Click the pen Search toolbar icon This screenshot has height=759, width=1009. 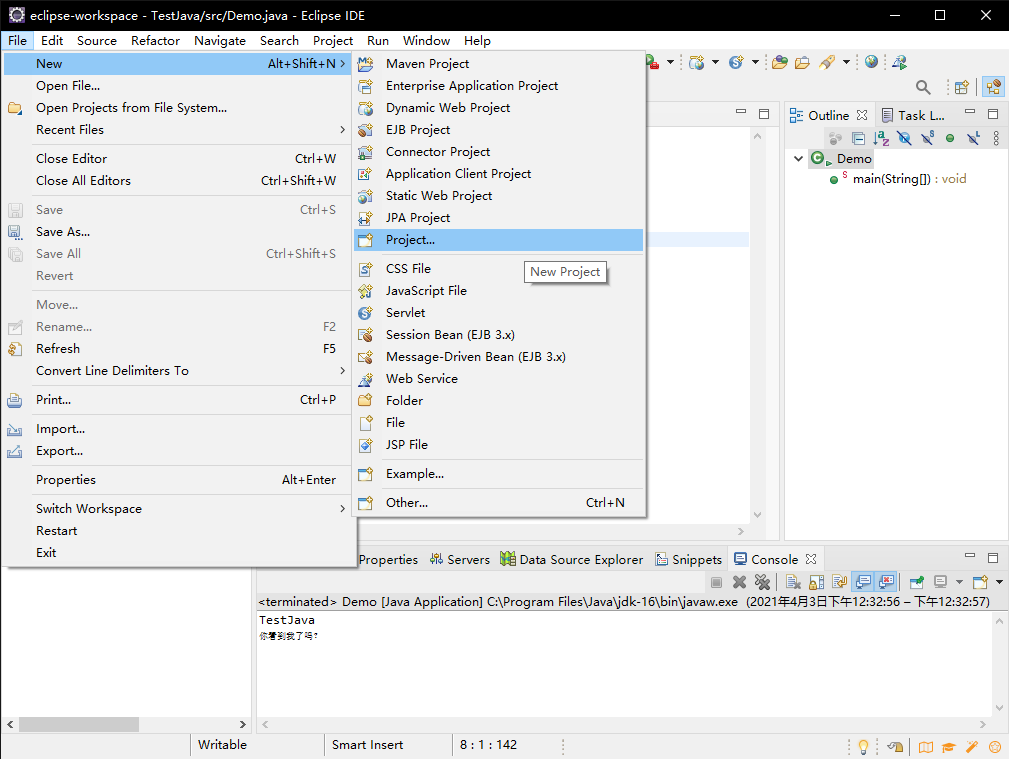click(x=827, y=62)
